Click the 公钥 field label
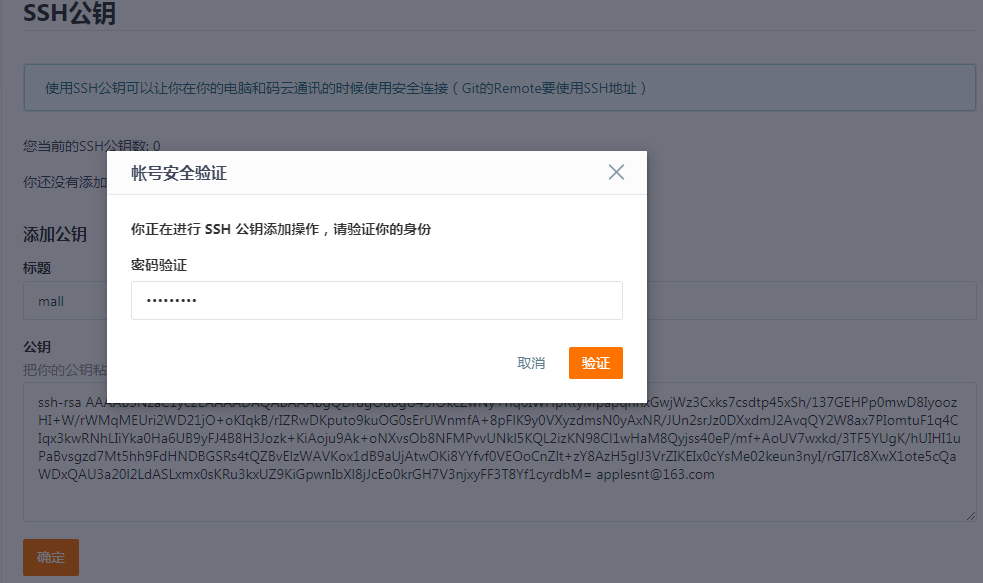Image resolution: width=983 pixels, height=583 pixels. tap(37, 347)
